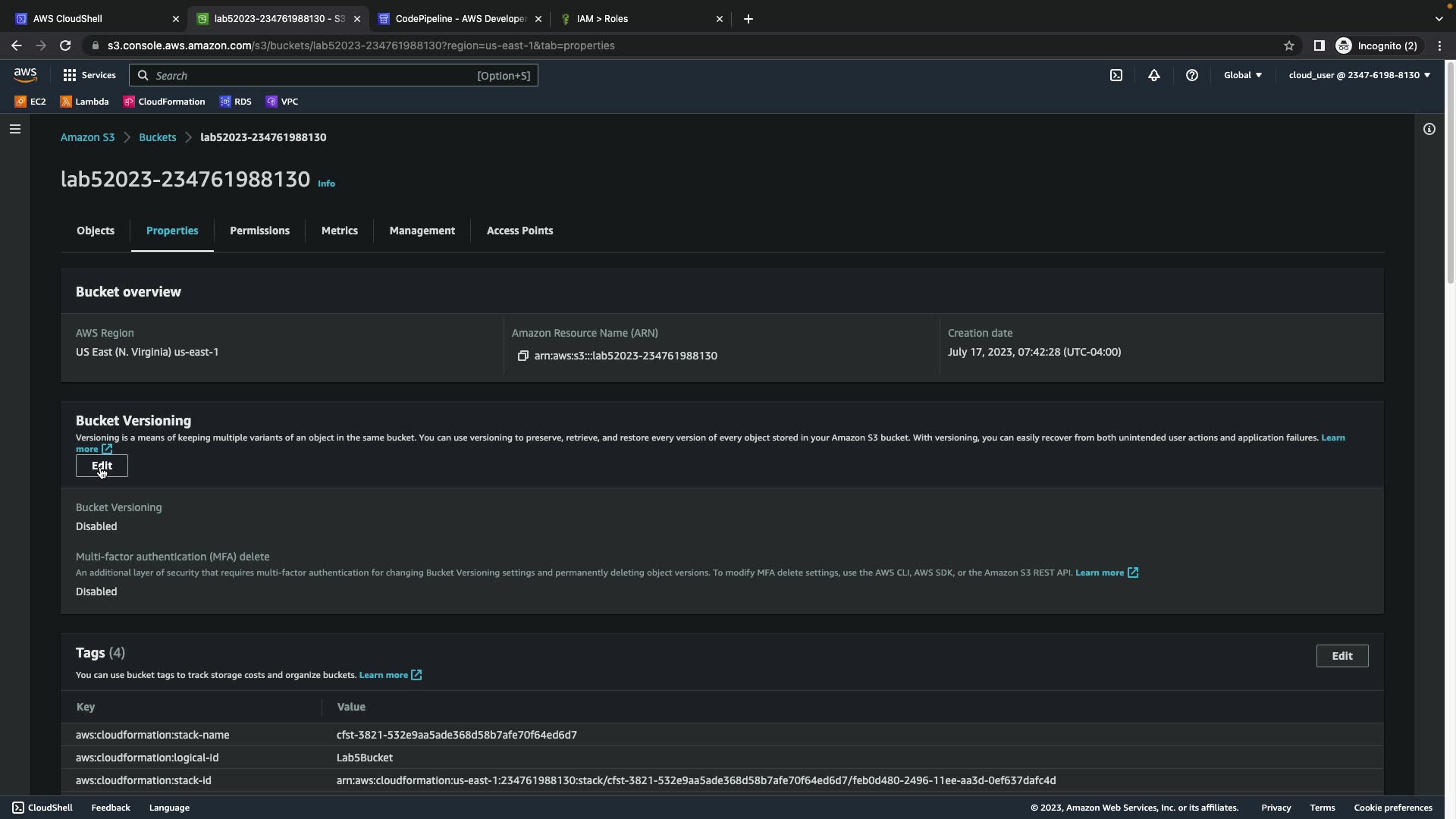Open the side navigation hamburger menu
The image size is (1456, 819).
14,129
